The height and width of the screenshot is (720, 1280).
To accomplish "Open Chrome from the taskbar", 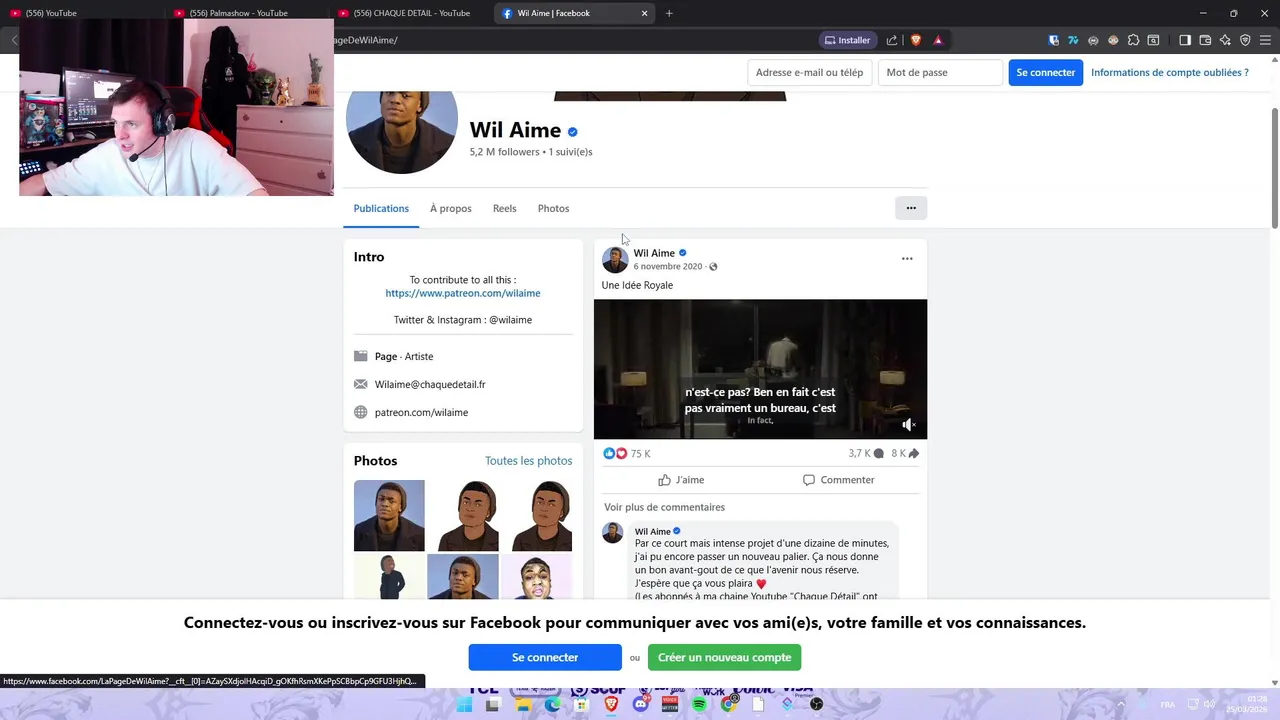I will point(729,705).
